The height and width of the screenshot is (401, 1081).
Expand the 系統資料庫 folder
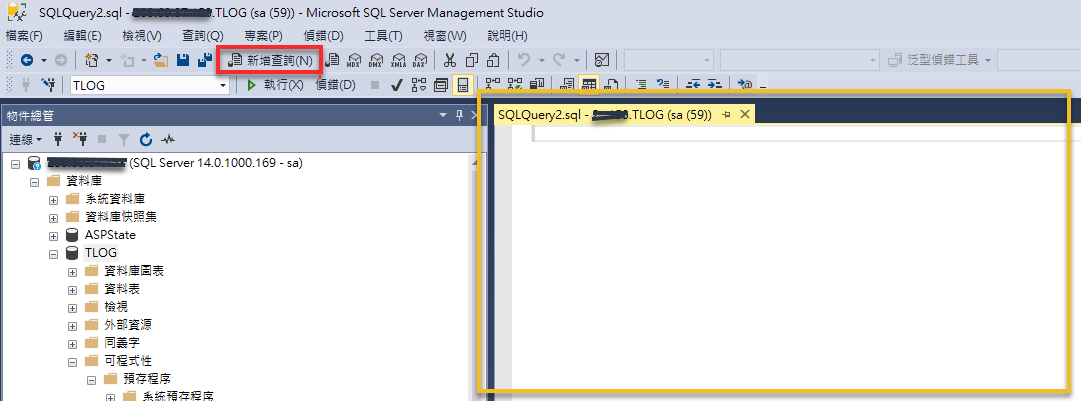(x=53, y=200)
